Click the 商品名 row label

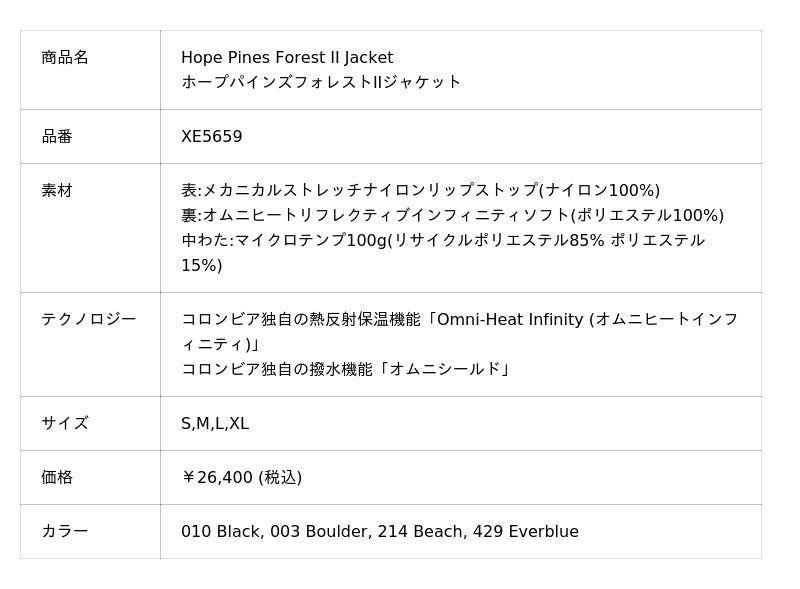(x=65, y=58)
